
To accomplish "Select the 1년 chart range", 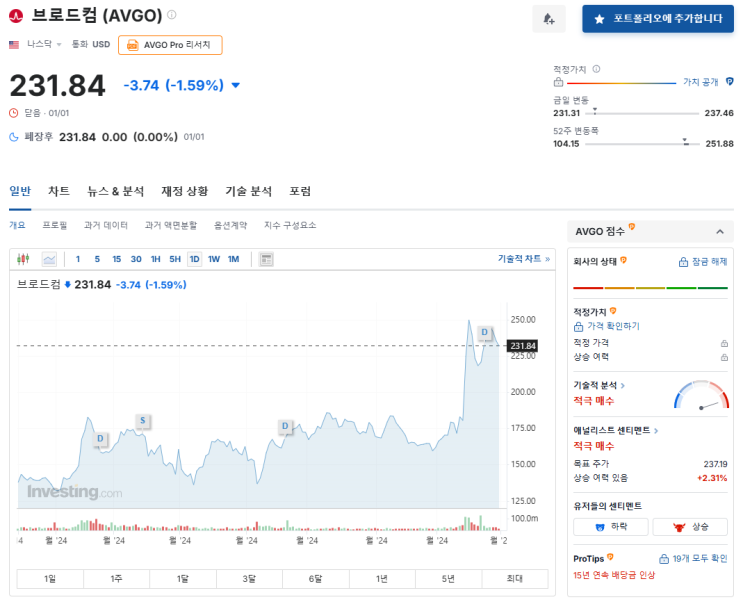I will tap(382, 579).
